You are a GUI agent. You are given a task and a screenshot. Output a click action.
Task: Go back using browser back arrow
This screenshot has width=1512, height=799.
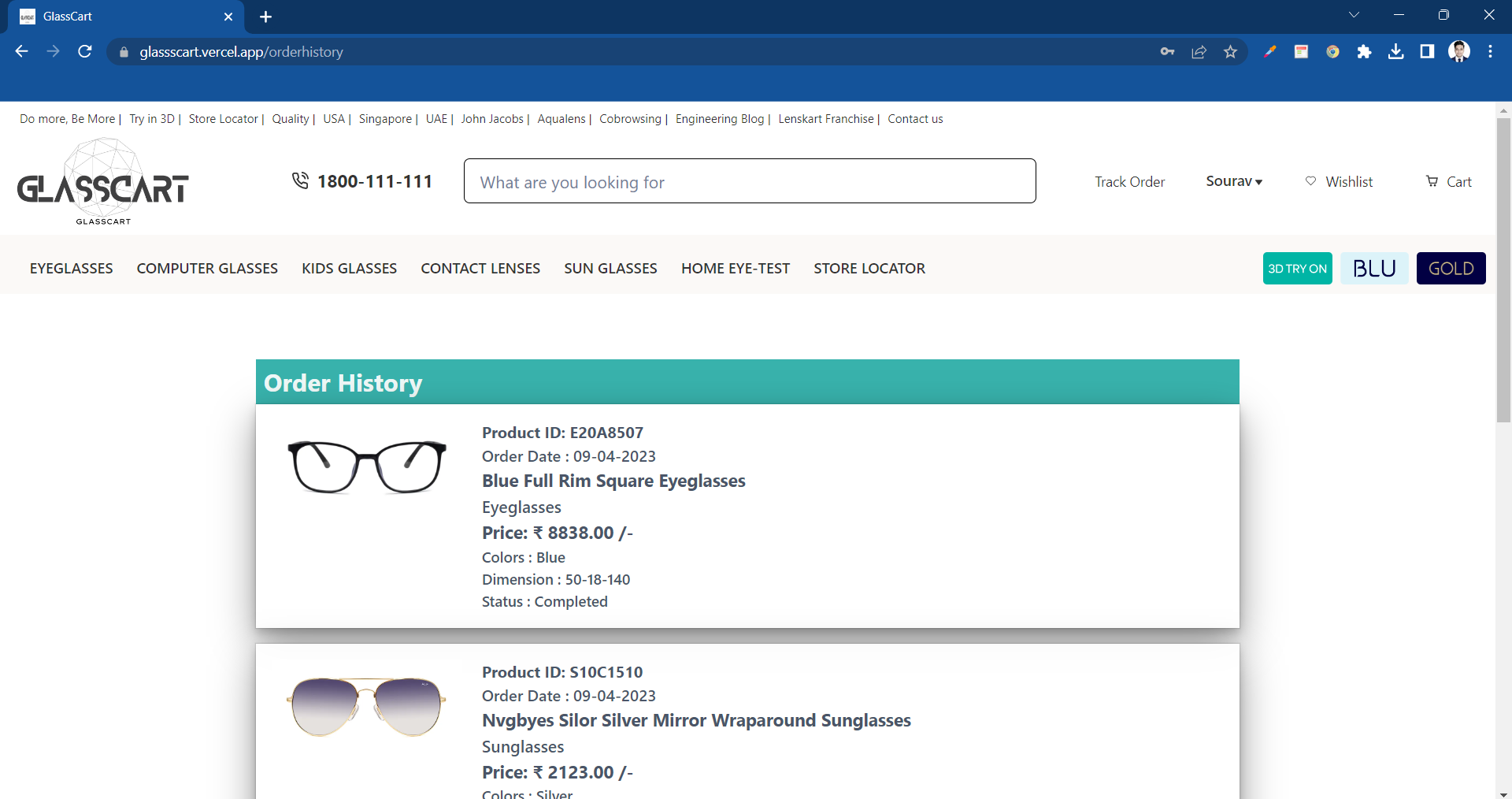click(x=21, y=51)
